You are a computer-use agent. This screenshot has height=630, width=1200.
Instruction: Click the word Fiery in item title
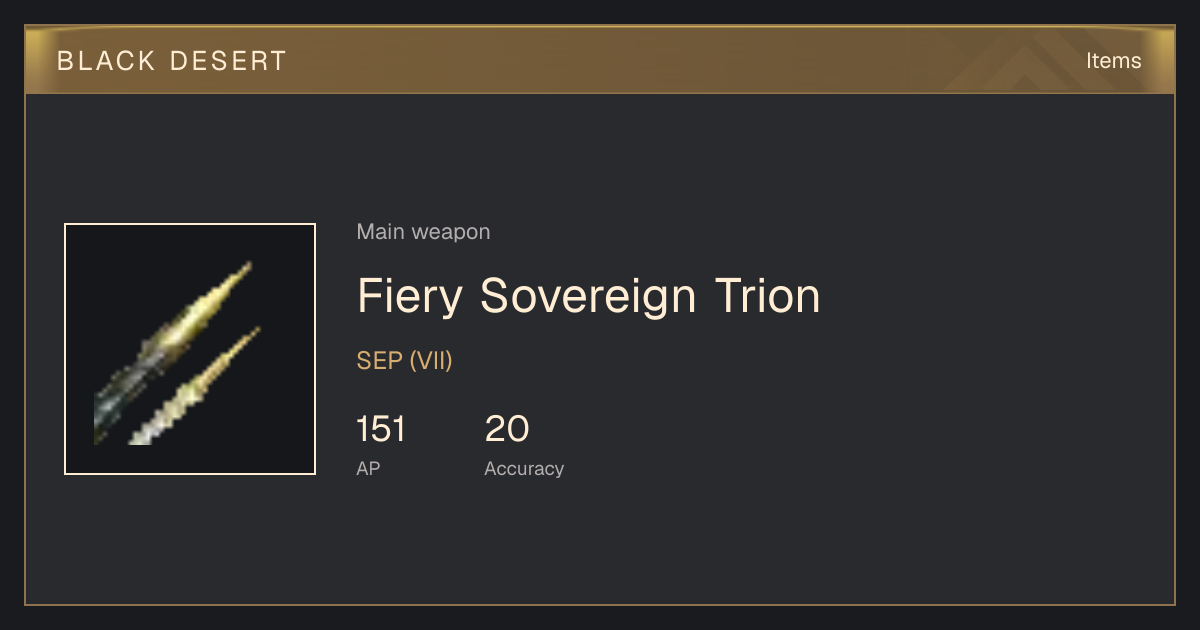[x=408, y=296]
